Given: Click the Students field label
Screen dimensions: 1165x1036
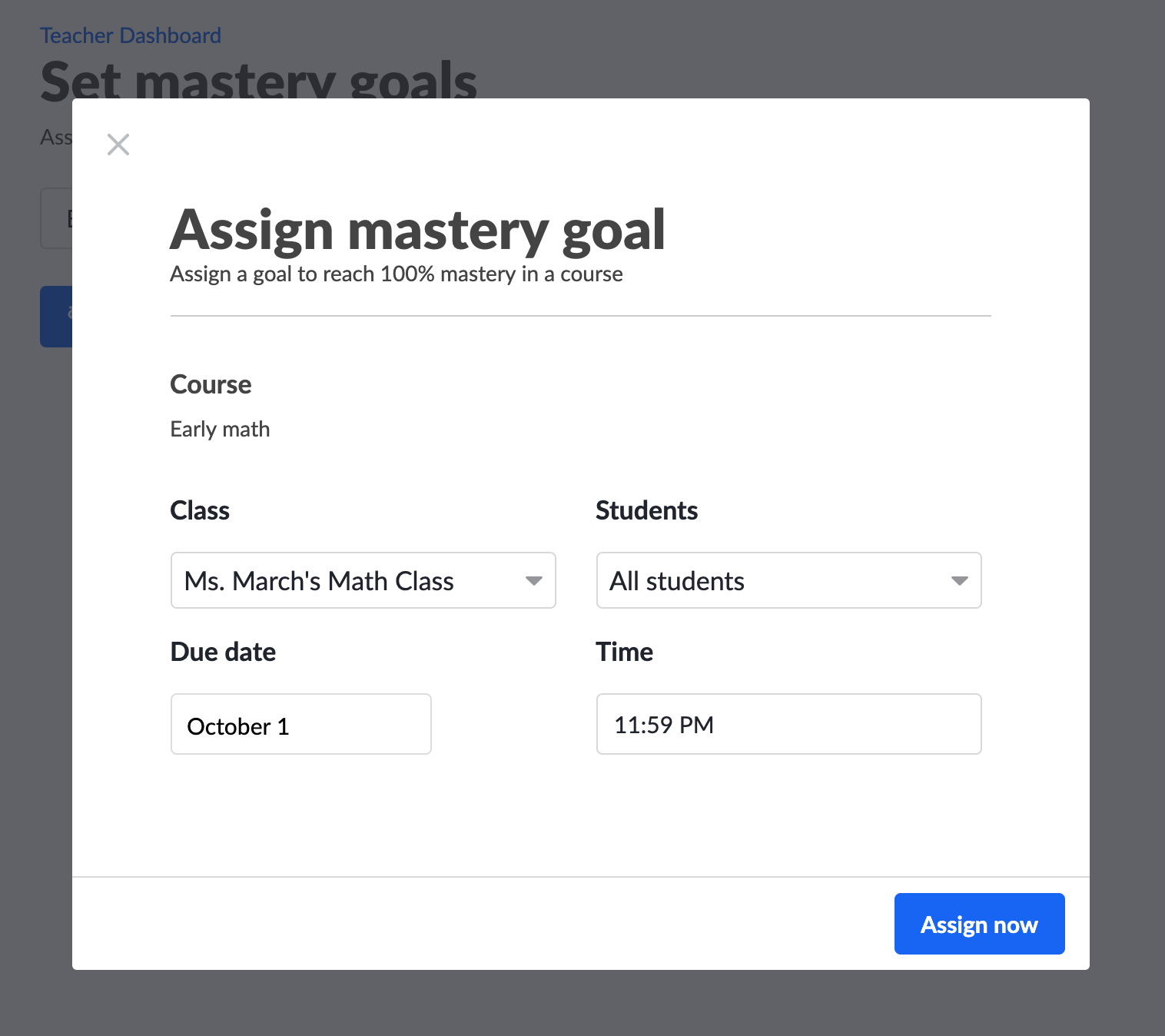Looking at the screenshot, I should [646, 510].
